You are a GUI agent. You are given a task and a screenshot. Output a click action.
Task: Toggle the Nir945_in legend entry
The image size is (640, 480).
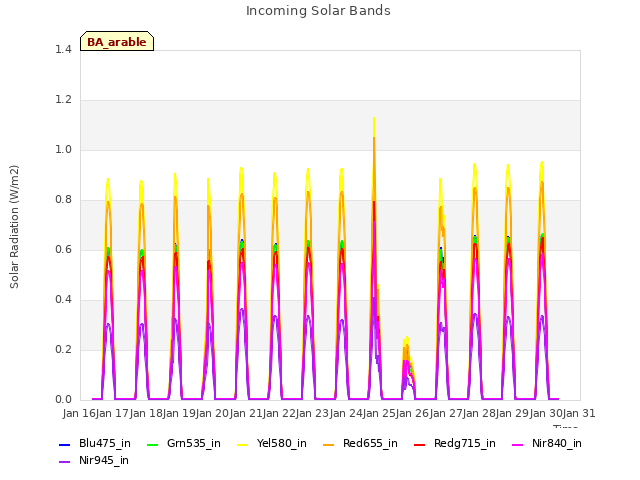(x=94, y=461)
